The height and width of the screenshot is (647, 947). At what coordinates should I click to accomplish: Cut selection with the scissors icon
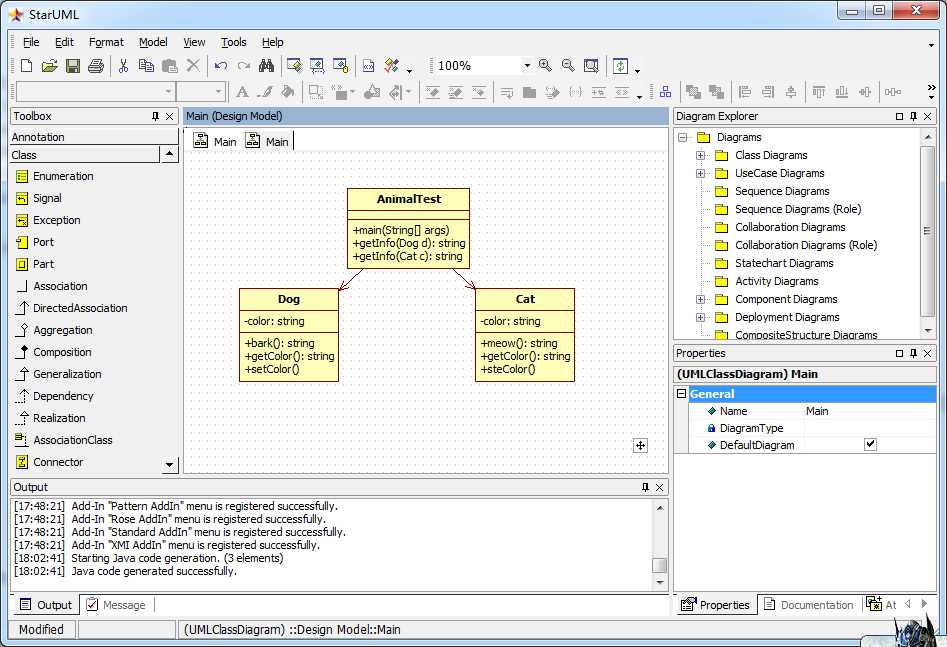click(123, 66)
